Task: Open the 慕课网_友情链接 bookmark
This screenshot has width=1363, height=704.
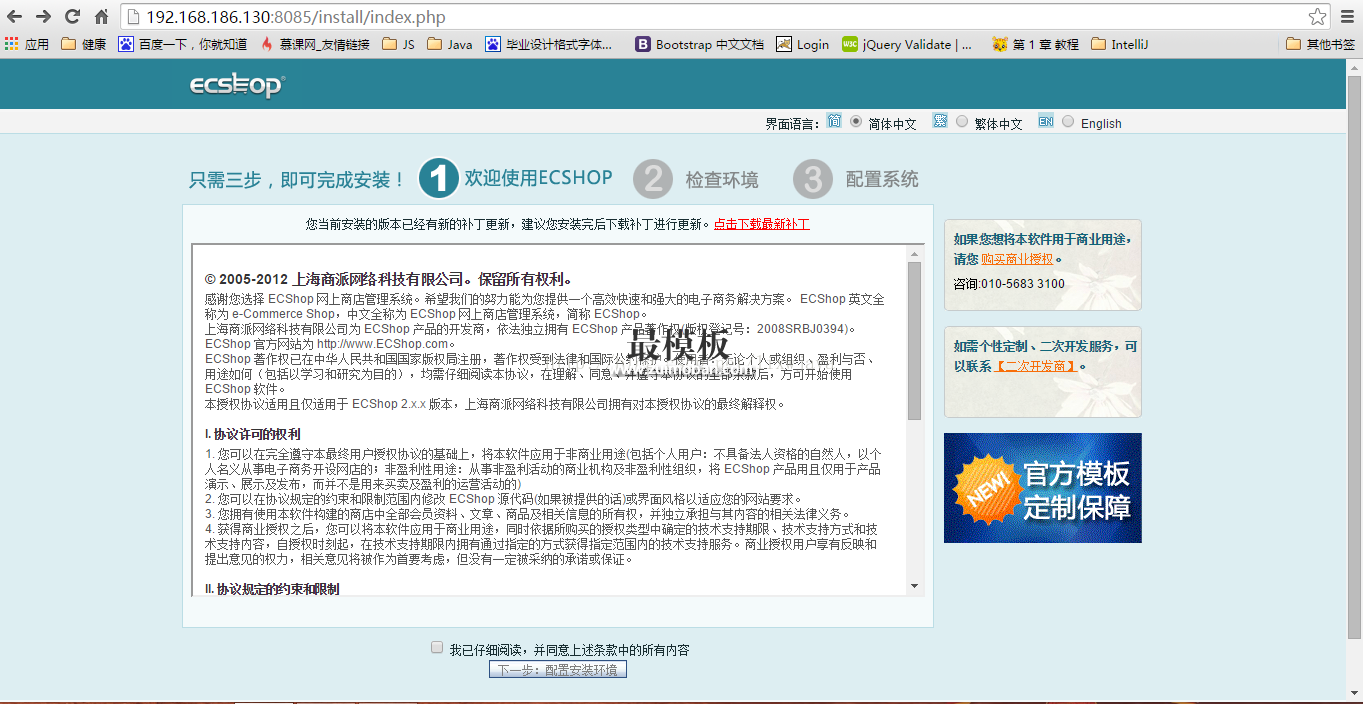Action: (x=315, y=44)
